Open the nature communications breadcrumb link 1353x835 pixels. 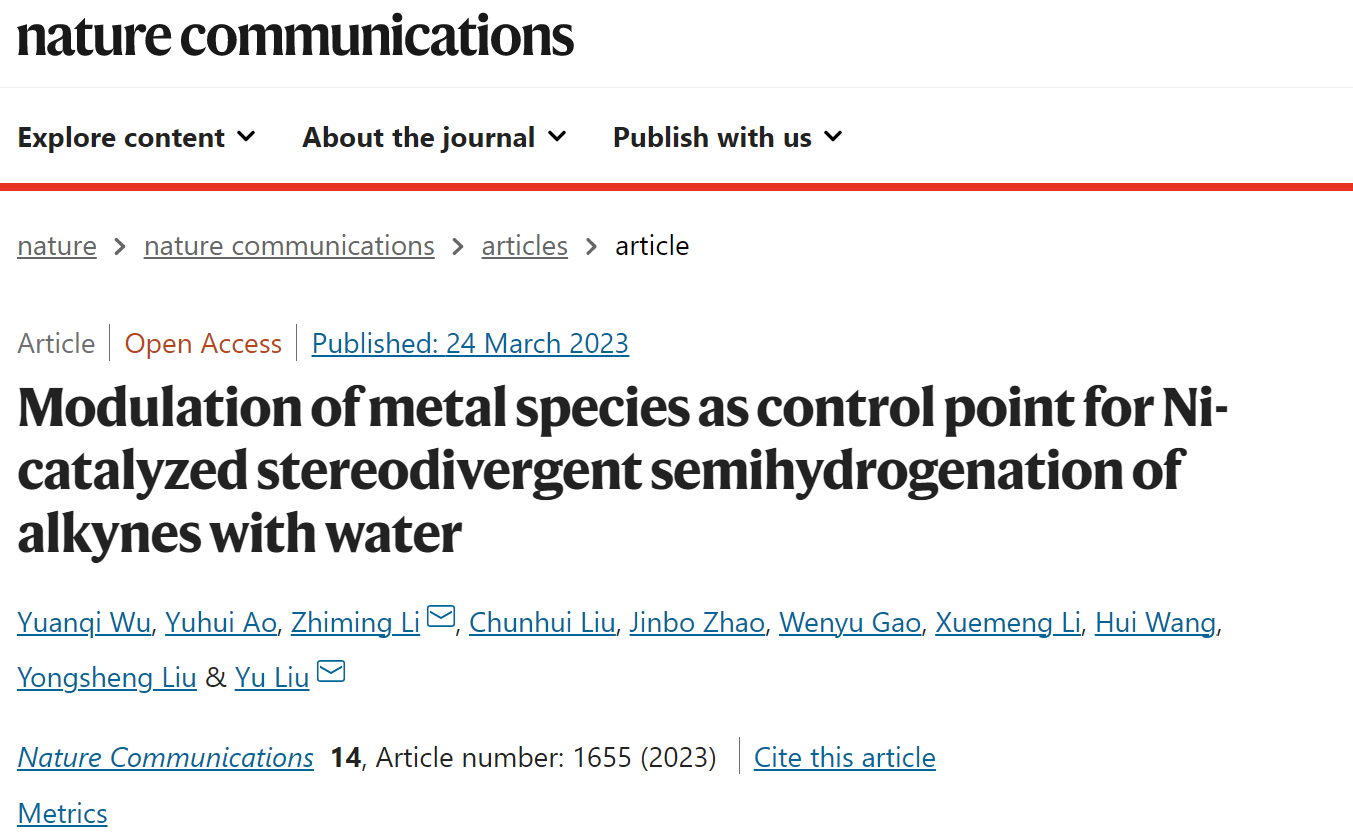click(x=289, y=246)
